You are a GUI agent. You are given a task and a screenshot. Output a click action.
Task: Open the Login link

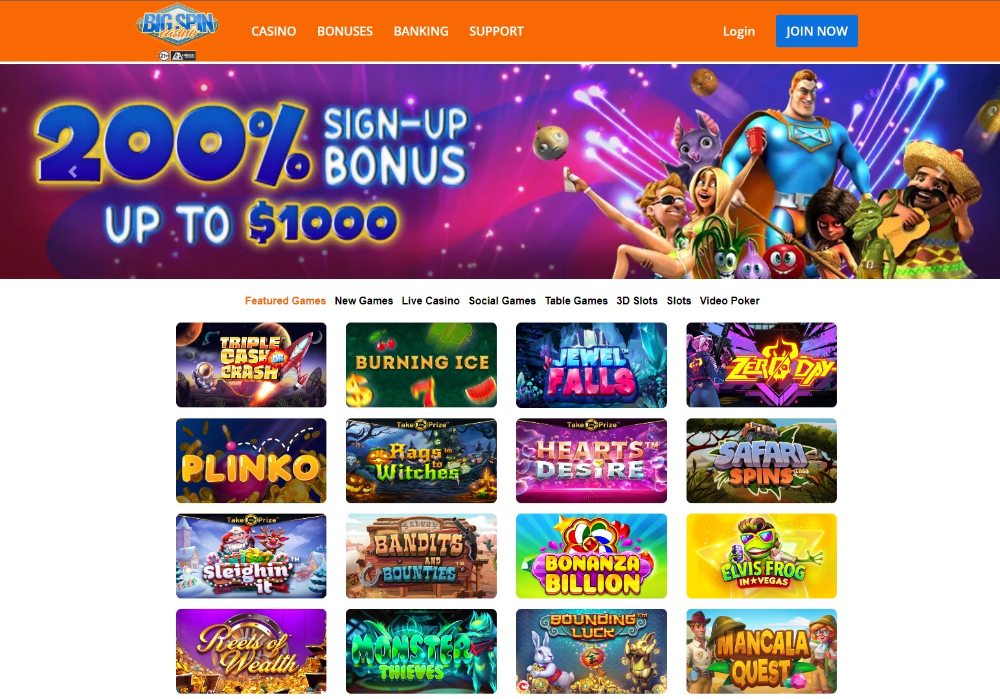pyautogui.click(x=739, y=31)
